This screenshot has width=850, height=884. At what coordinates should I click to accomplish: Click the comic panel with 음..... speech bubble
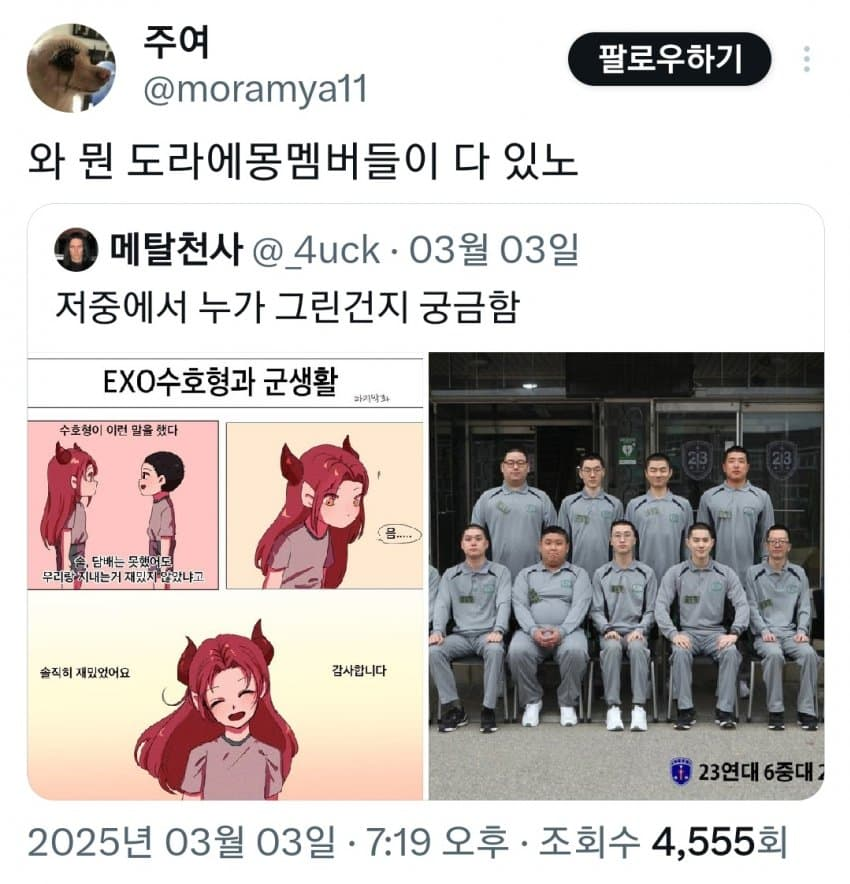click(x=325, y=505)
